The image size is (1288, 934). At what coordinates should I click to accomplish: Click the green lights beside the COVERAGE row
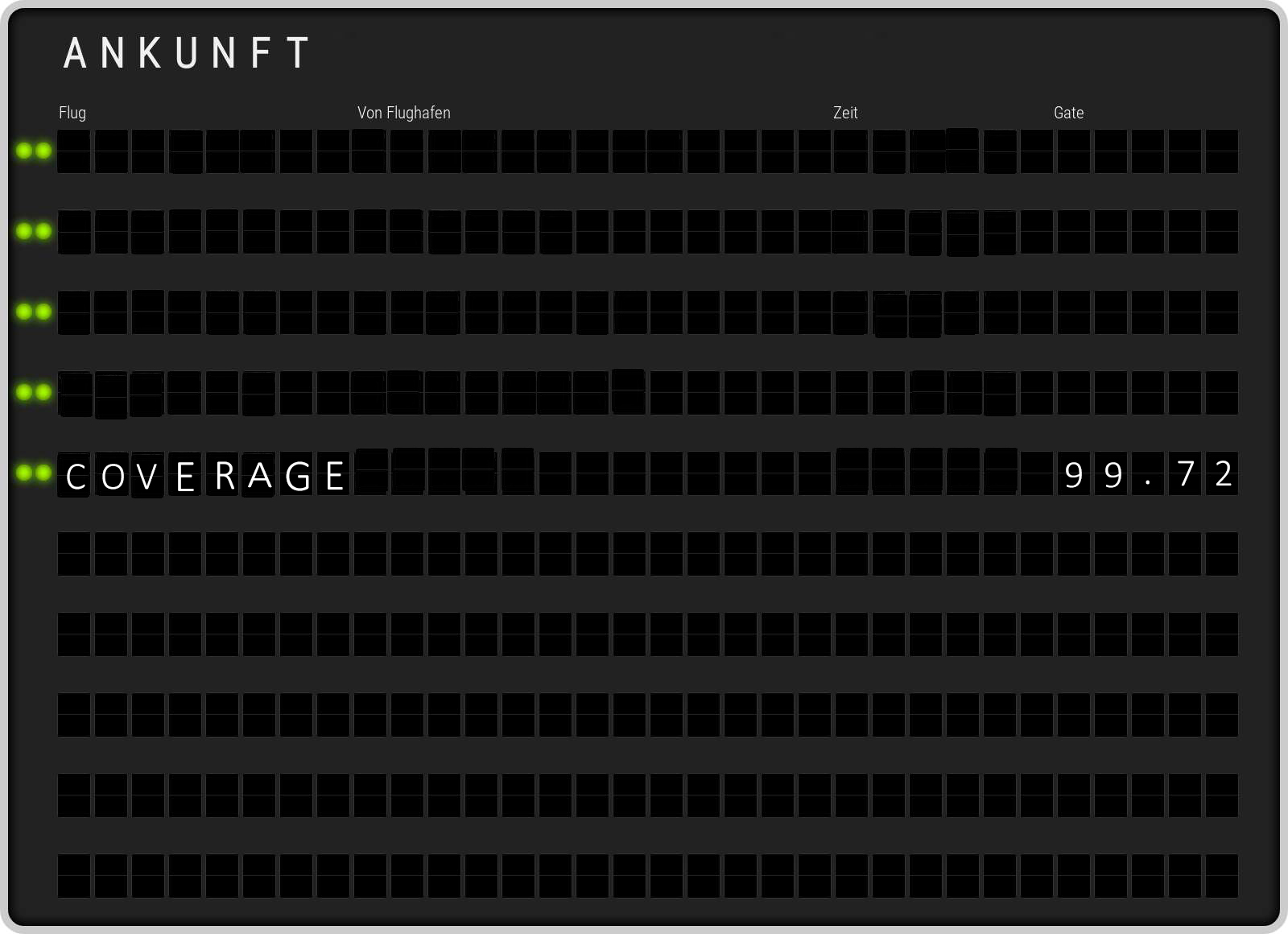(34, 473)
